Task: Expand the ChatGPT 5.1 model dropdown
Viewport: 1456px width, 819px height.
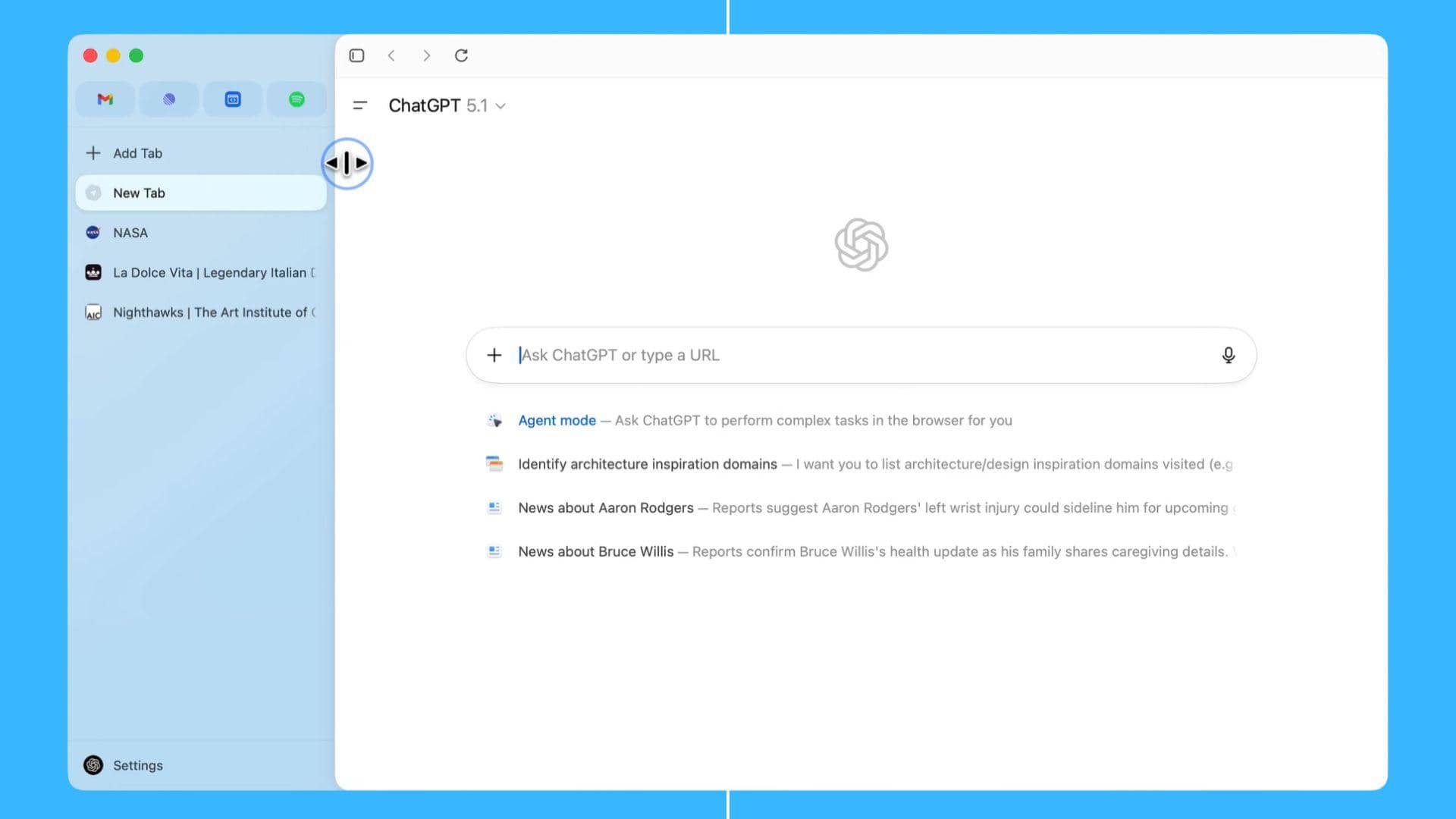Action: tap(500, 106)
